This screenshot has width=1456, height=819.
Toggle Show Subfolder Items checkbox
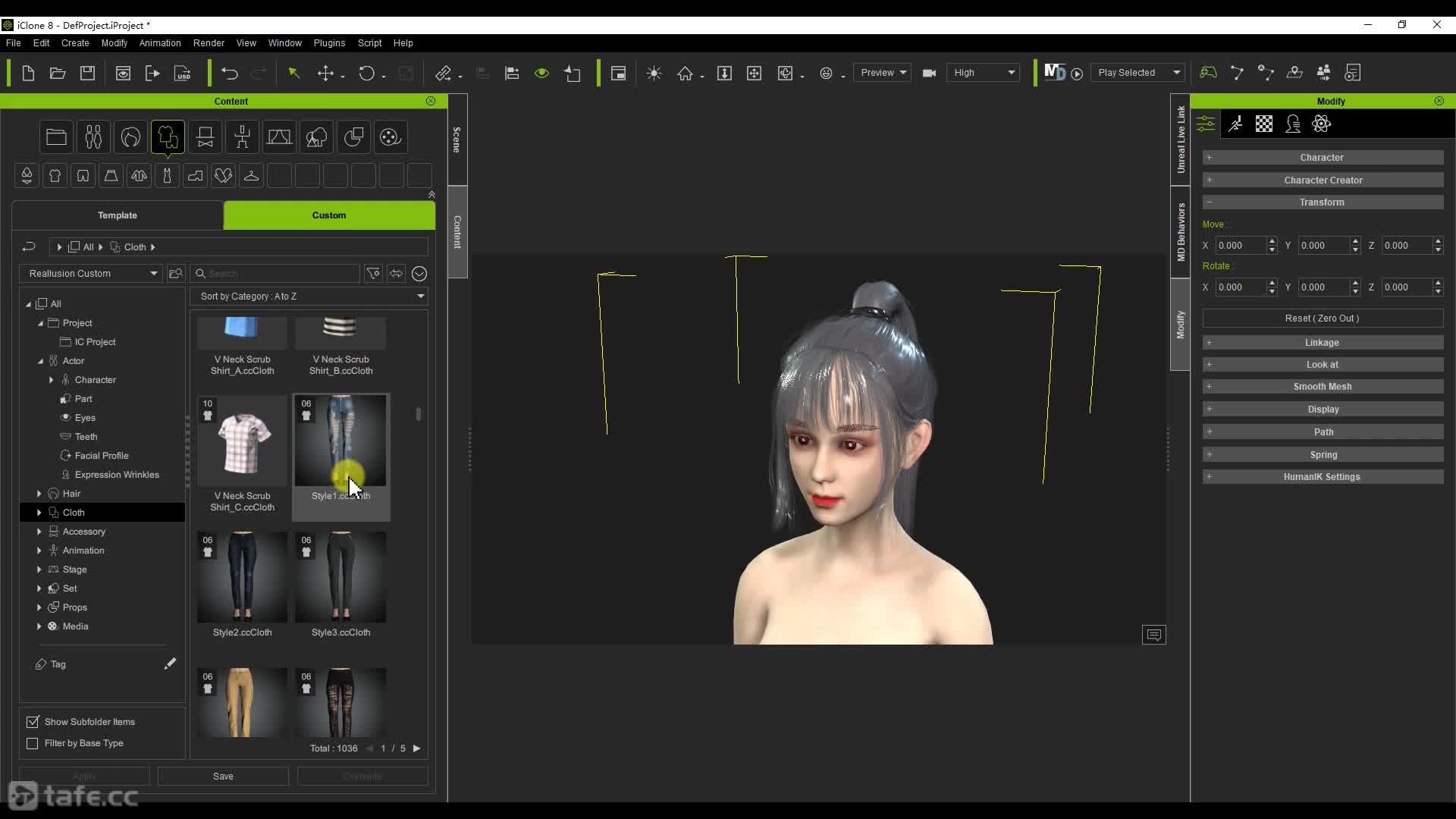click(33, 722)
